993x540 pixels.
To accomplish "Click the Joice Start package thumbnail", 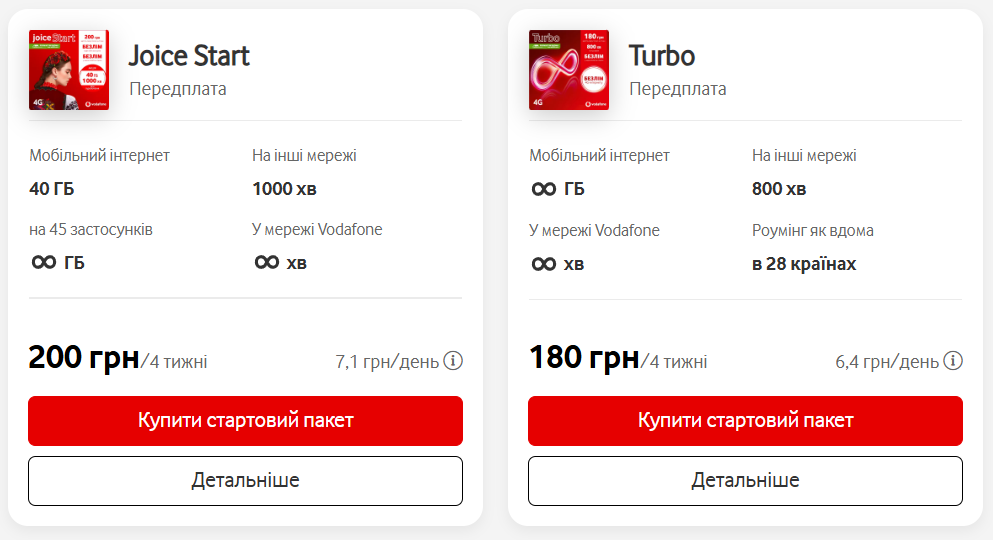I will (x=69, y=69).
